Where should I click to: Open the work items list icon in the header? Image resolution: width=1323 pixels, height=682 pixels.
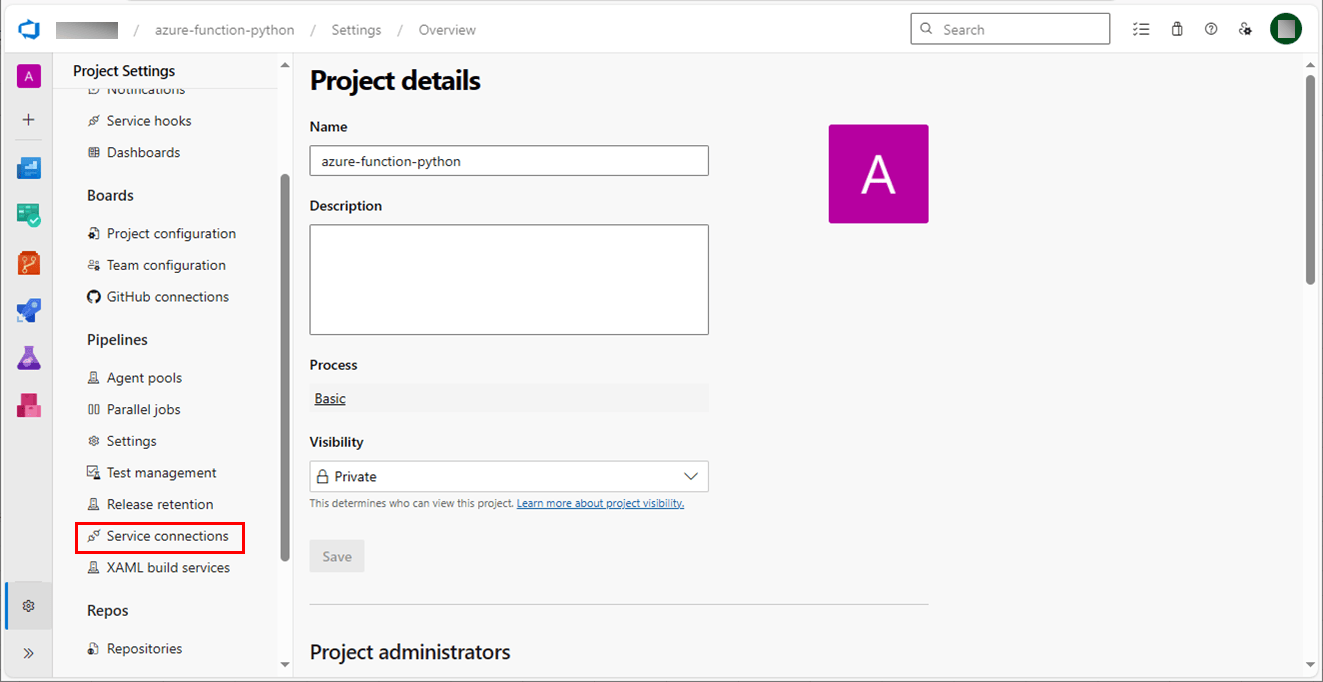pos(1141,29)
